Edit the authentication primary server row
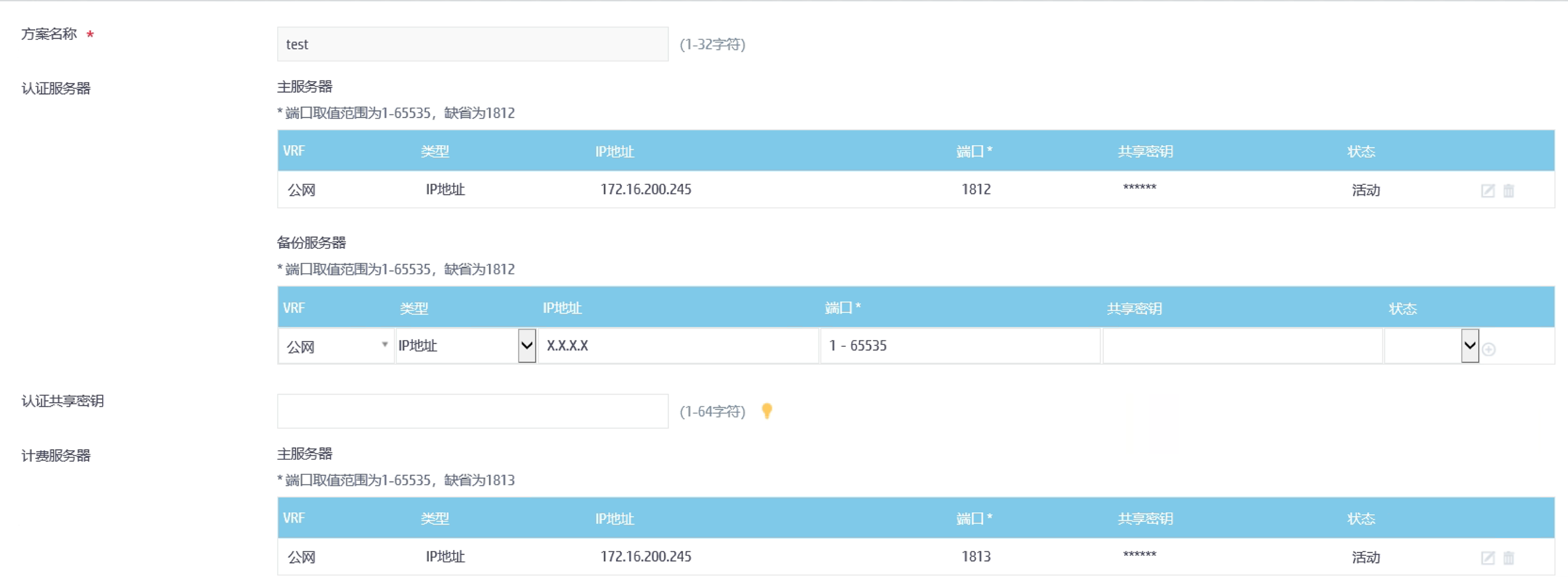This screenshot has width=1568, height=577. click(x=1487, y=190)
